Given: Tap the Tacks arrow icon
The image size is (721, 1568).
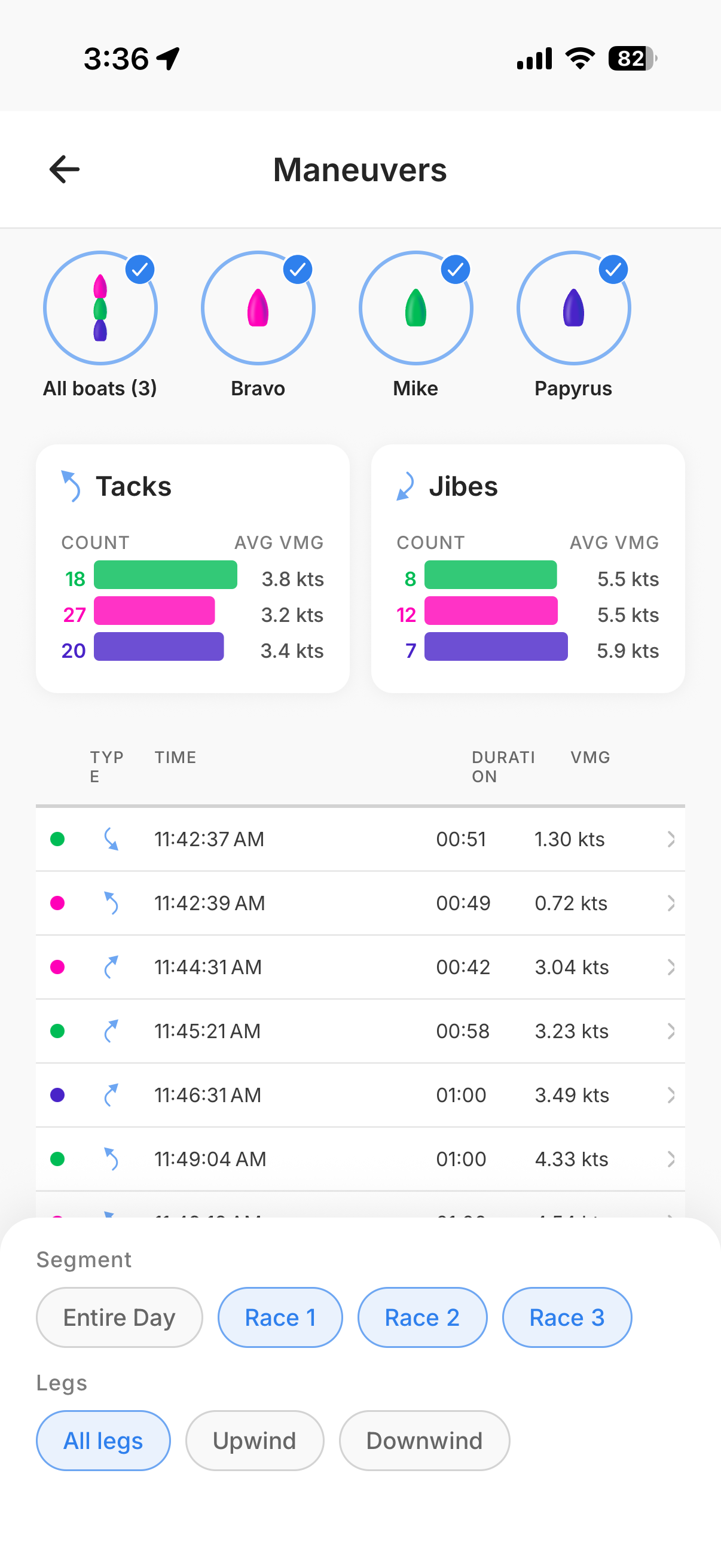Looking at the screenshot, I should (71, 486).
